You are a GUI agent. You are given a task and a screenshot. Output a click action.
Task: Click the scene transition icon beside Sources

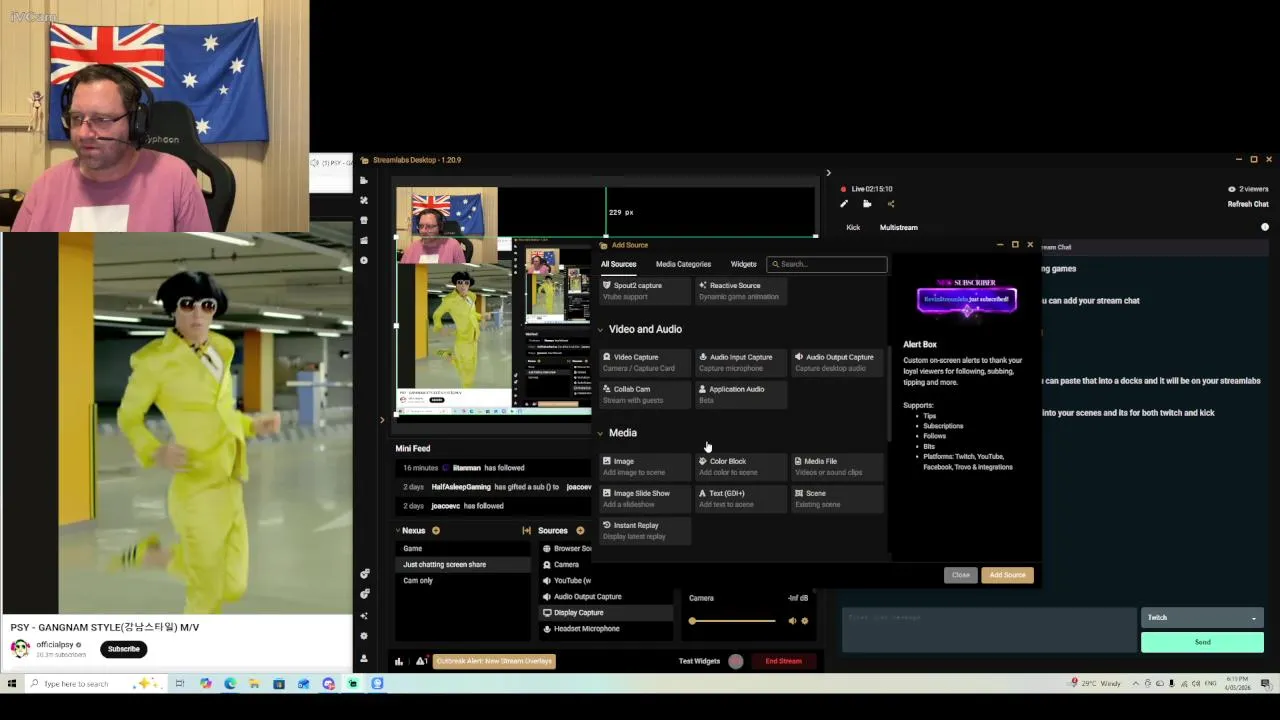[527, 531]
